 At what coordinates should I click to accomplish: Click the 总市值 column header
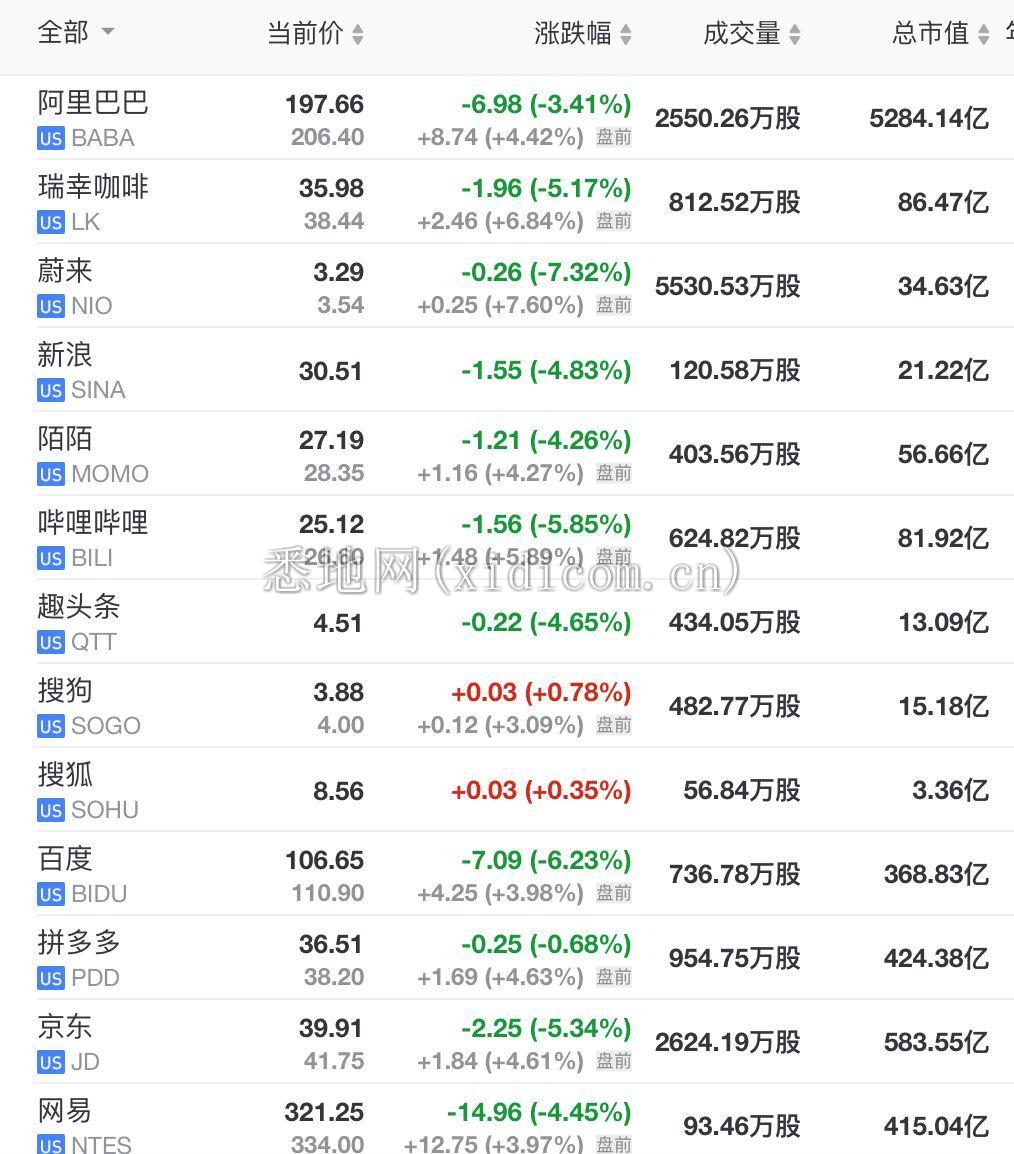tap(931, 33)
